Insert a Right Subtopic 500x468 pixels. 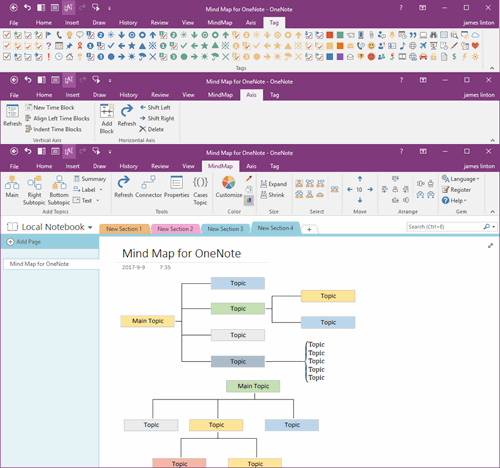click(34, 190)
